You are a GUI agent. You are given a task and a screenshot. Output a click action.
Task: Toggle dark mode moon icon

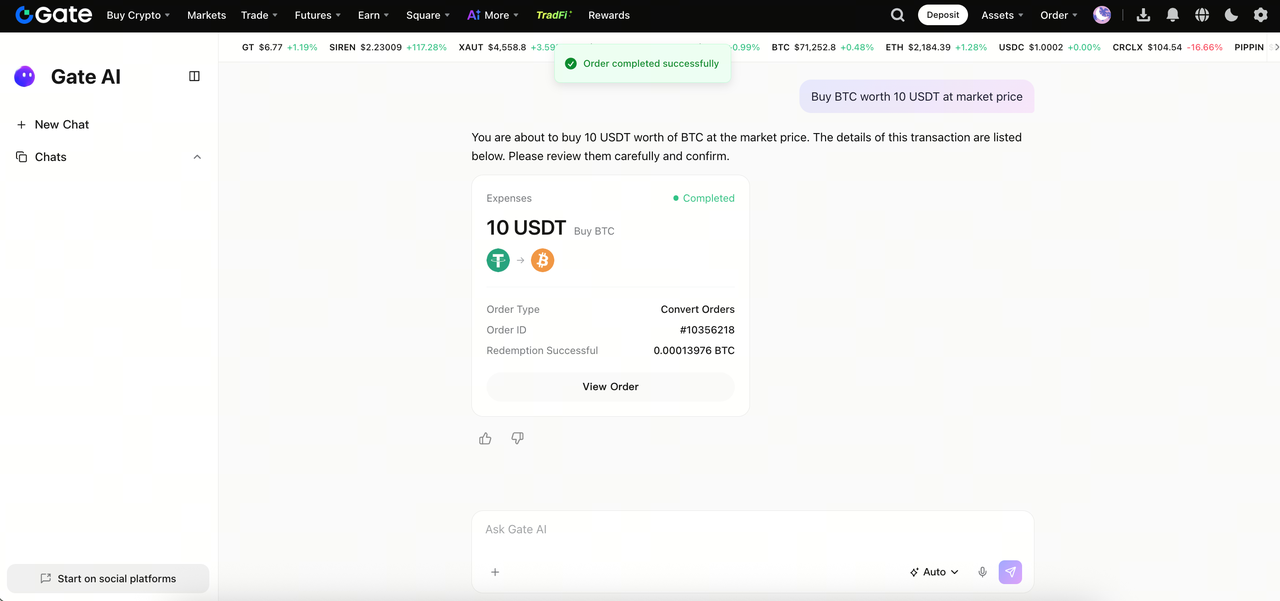(x=1231, y=15)
